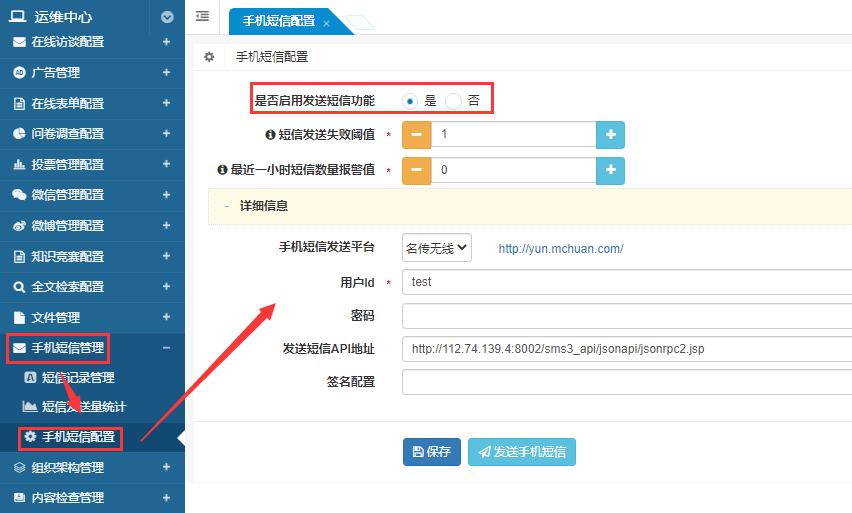Decrease 最近一小时短信数量报警值 with minus button
The height and width of the screenshot is (513, 852).
click(416, 170)
